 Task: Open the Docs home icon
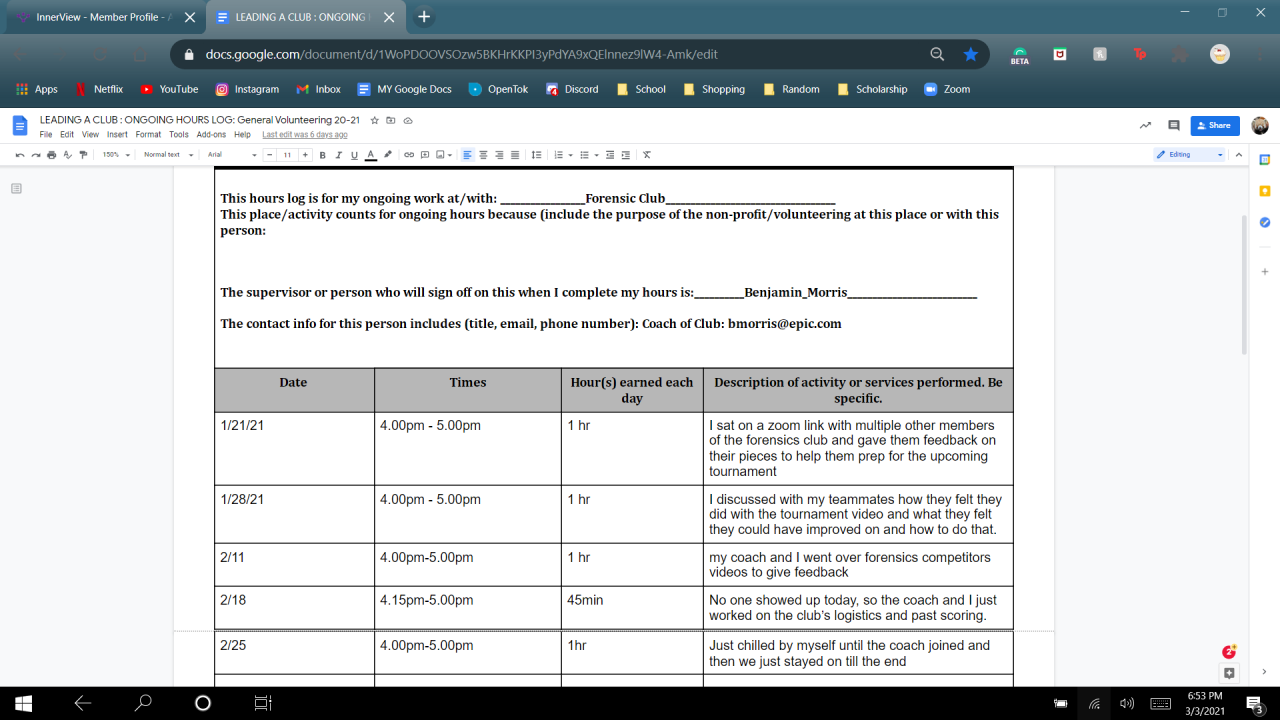20,125
